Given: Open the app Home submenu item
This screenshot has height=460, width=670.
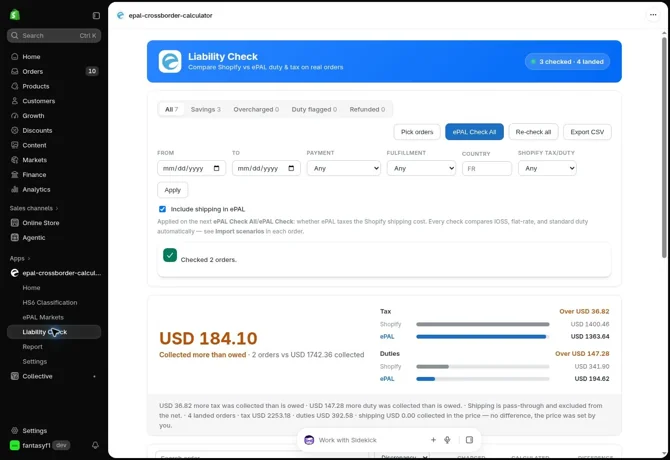Looking at the screenshot, I should coord(31,288).
